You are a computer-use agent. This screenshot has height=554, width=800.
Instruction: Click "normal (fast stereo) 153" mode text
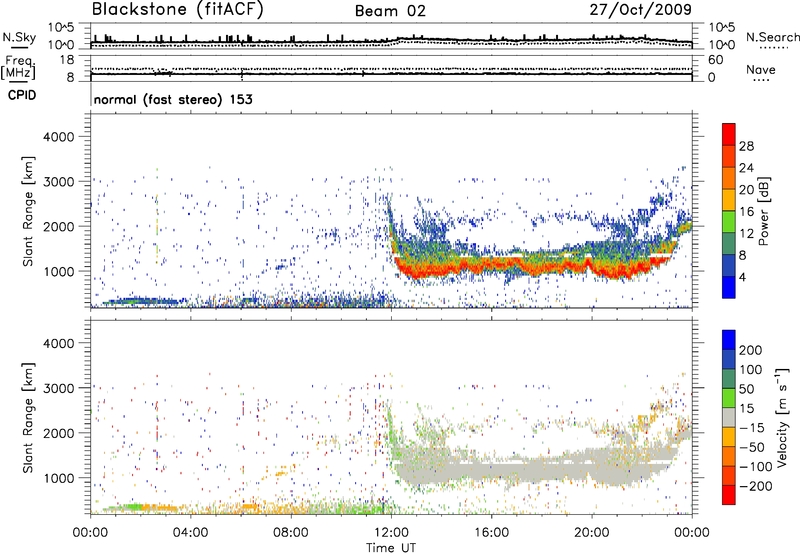click(173, 99)
